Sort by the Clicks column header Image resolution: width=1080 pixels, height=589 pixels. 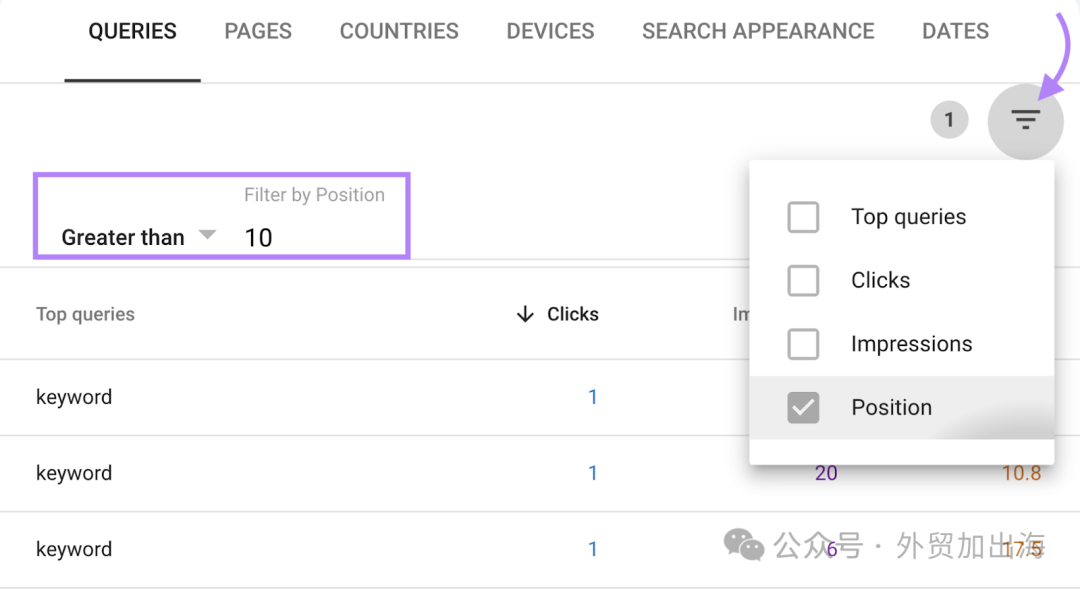tap(572, 314)
